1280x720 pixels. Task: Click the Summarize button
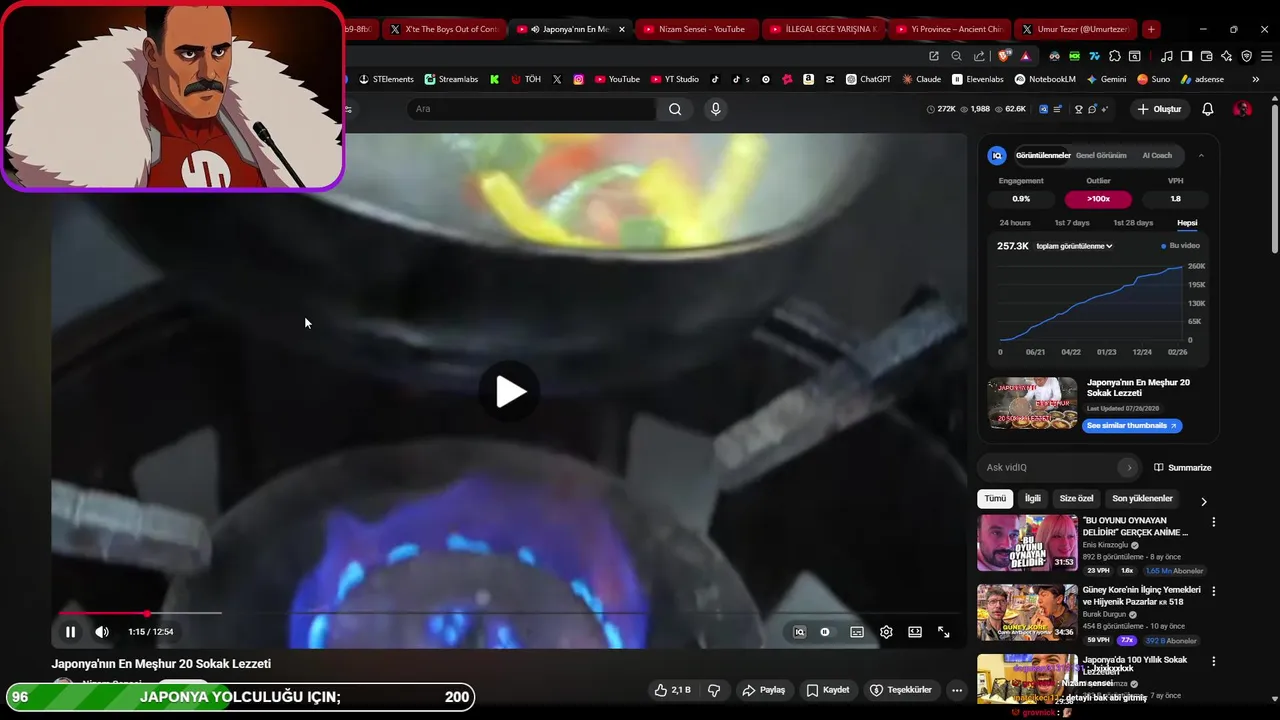tap(1183, 467)
